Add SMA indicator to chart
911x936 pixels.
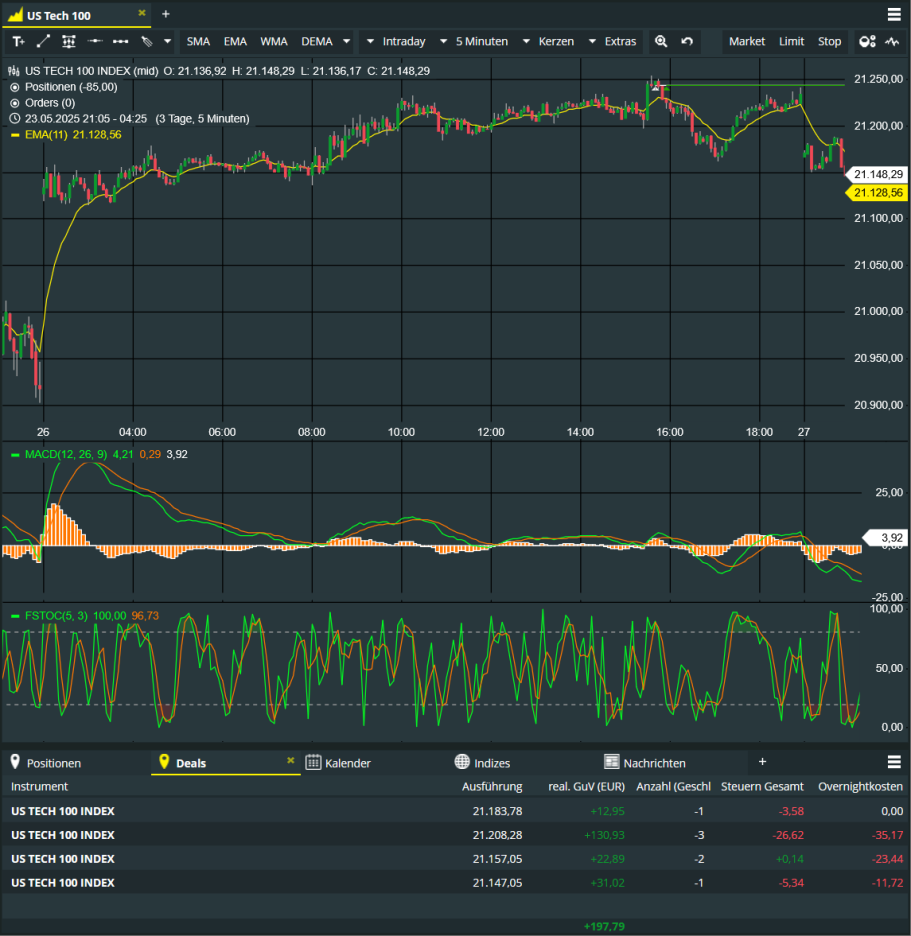198,41
